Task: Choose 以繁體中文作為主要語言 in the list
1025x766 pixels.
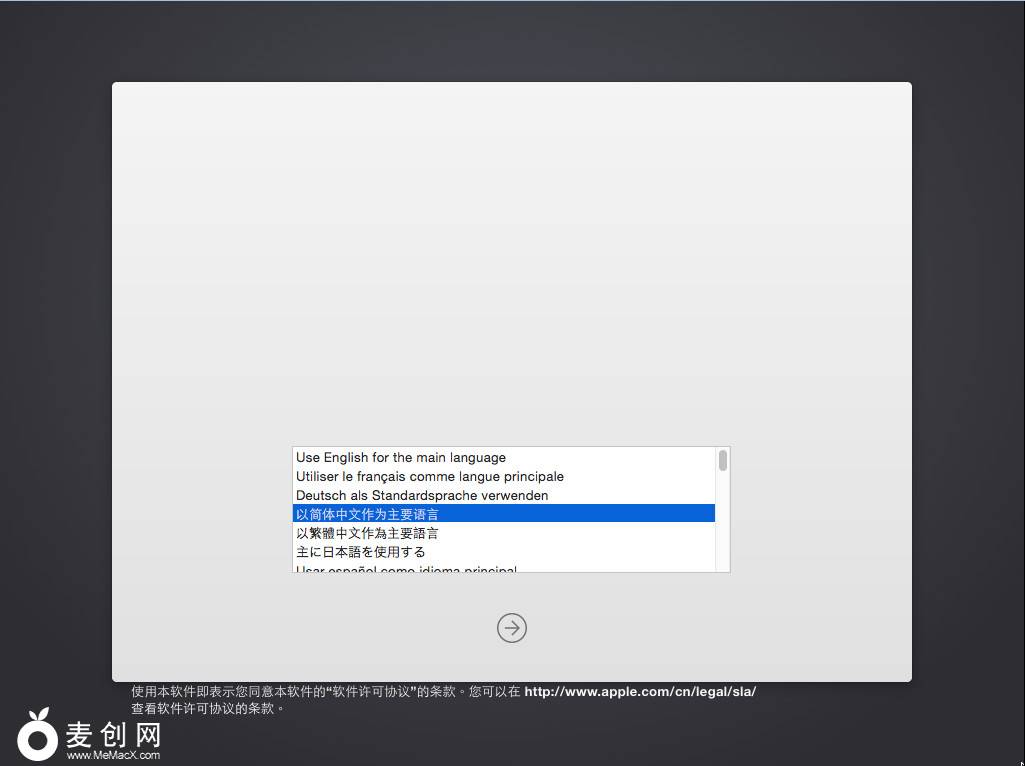Action: 368,533
